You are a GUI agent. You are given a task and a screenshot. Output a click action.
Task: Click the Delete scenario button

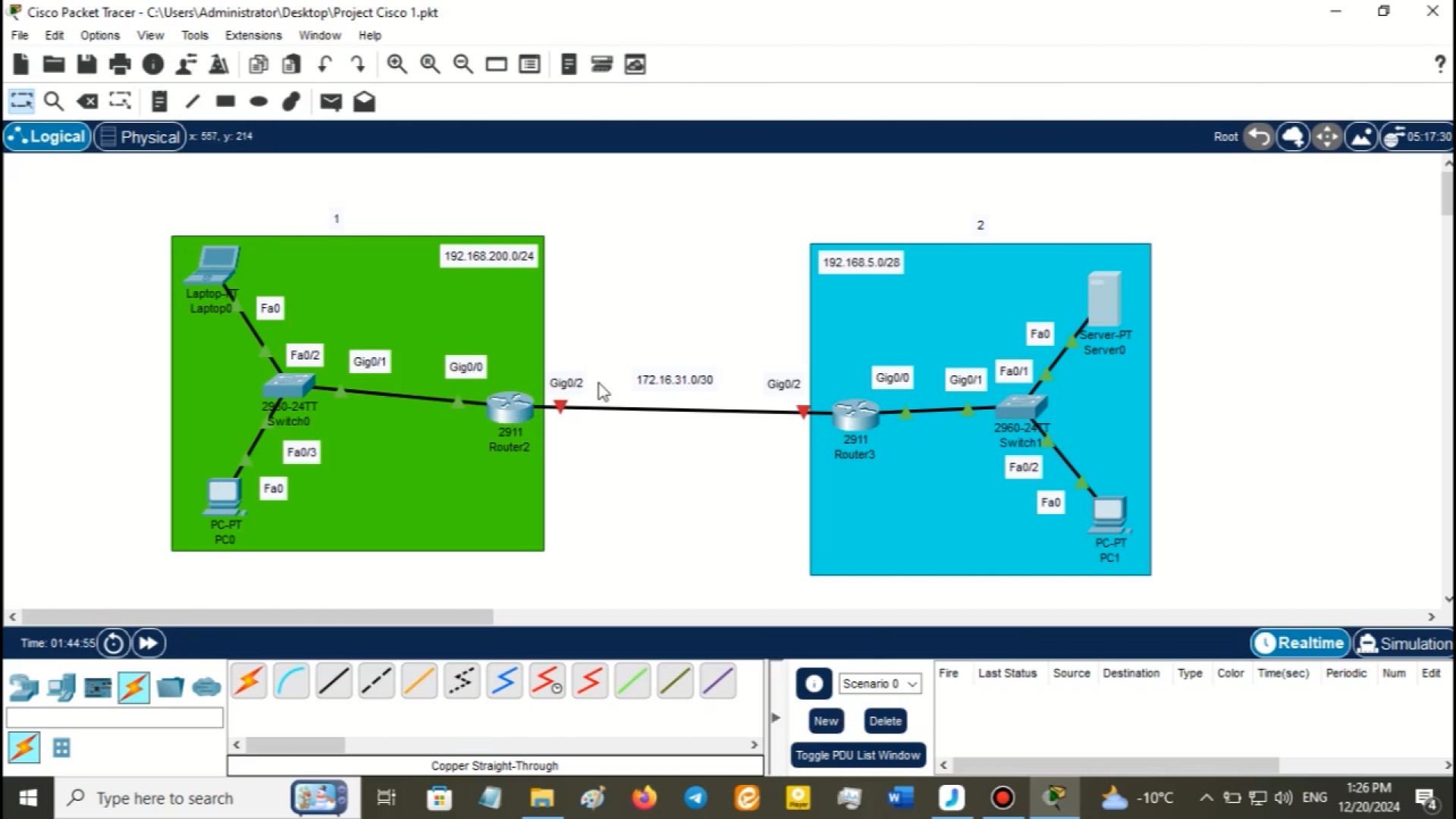point(885,721)
